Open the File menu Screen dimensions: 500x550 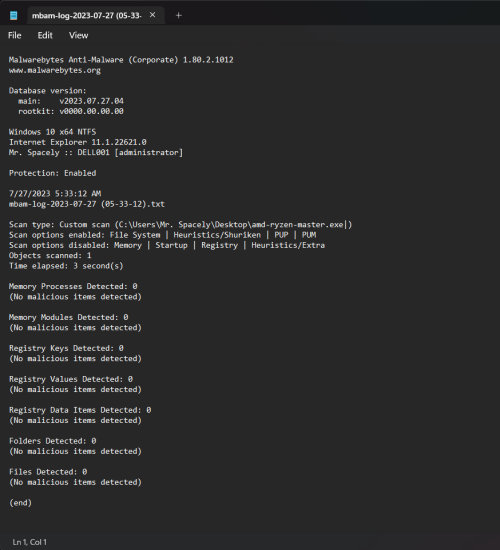[15, 35]
